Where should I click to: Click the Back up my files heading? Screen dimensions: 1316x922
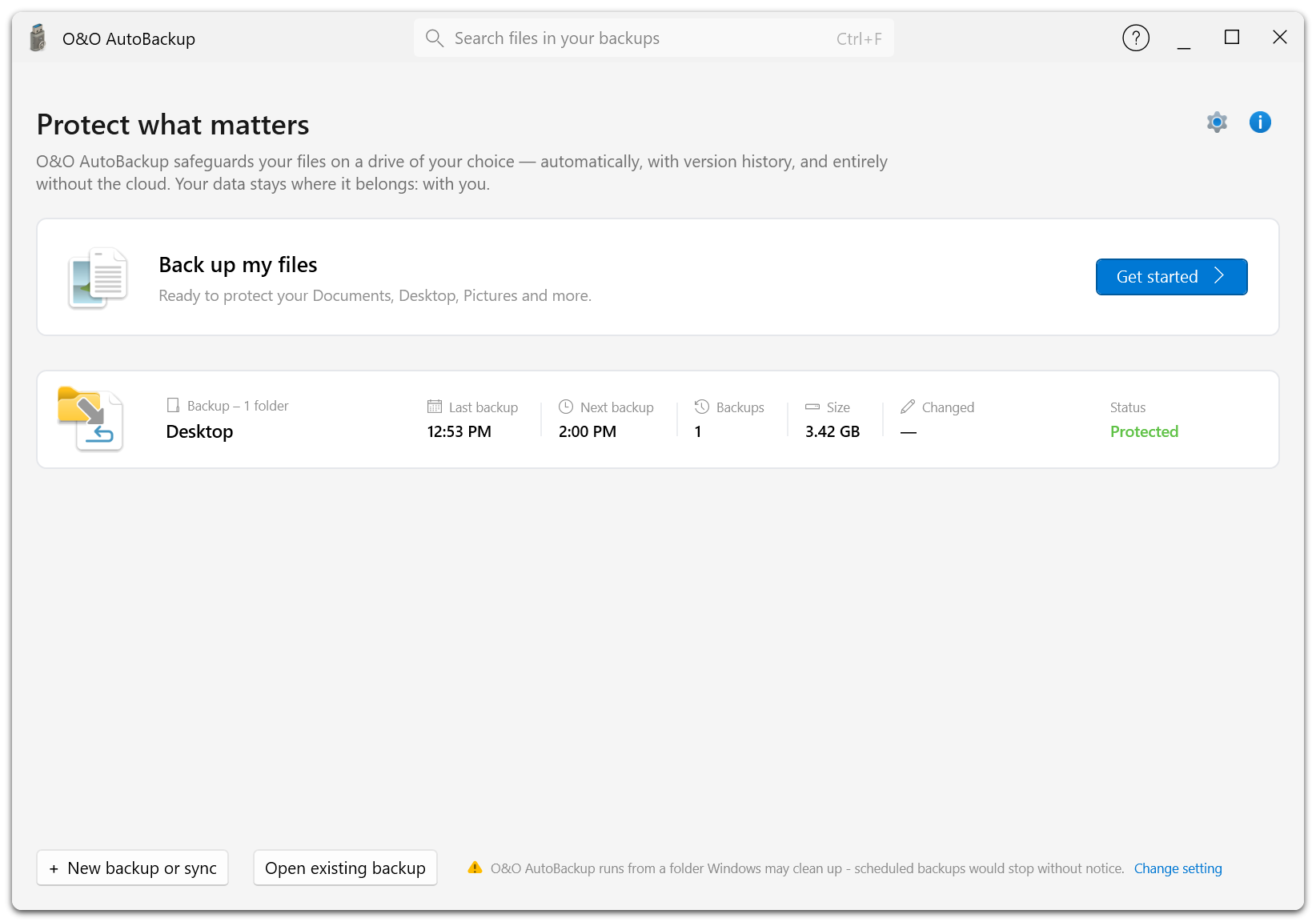click(x=238, y=265)
